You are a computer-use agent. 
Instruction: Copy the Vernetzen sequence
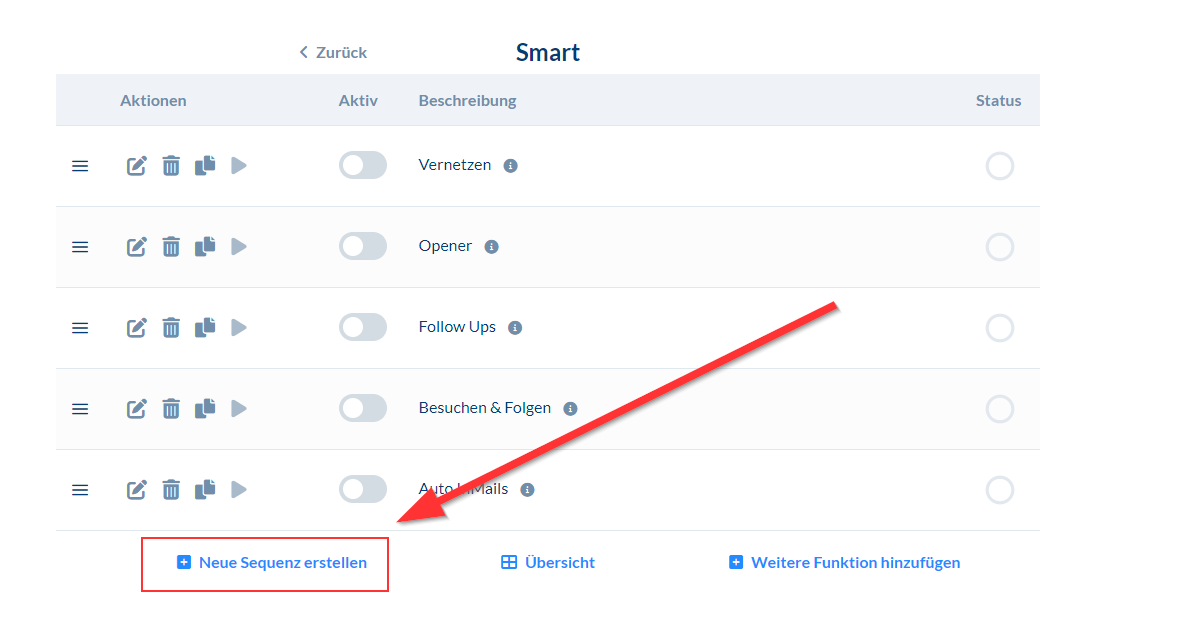pos(205,166)
